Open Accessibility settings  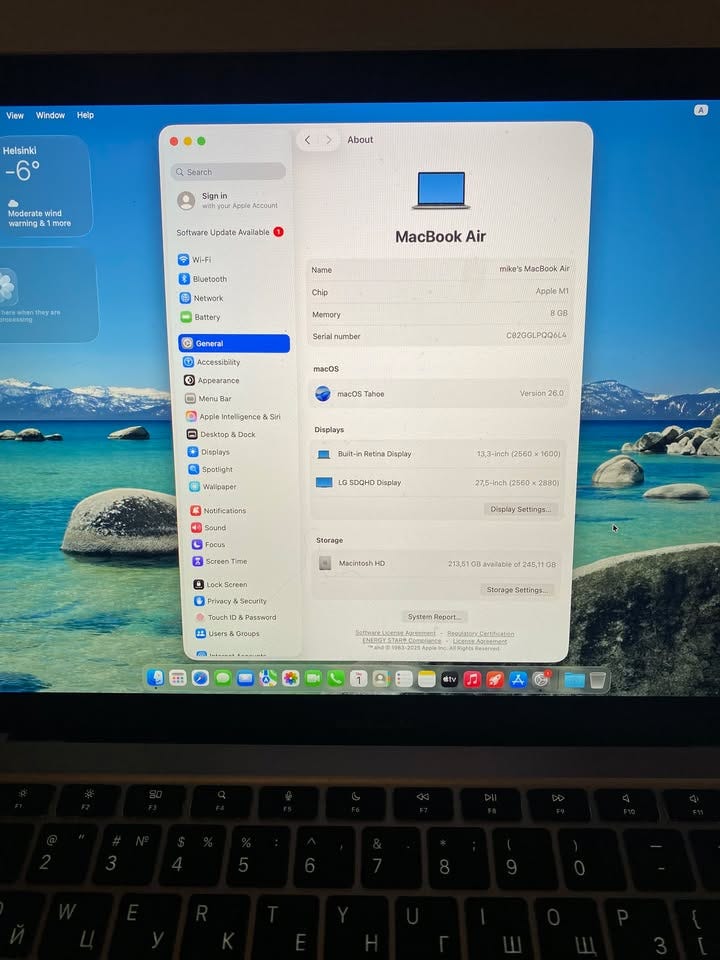pos(212,362)
